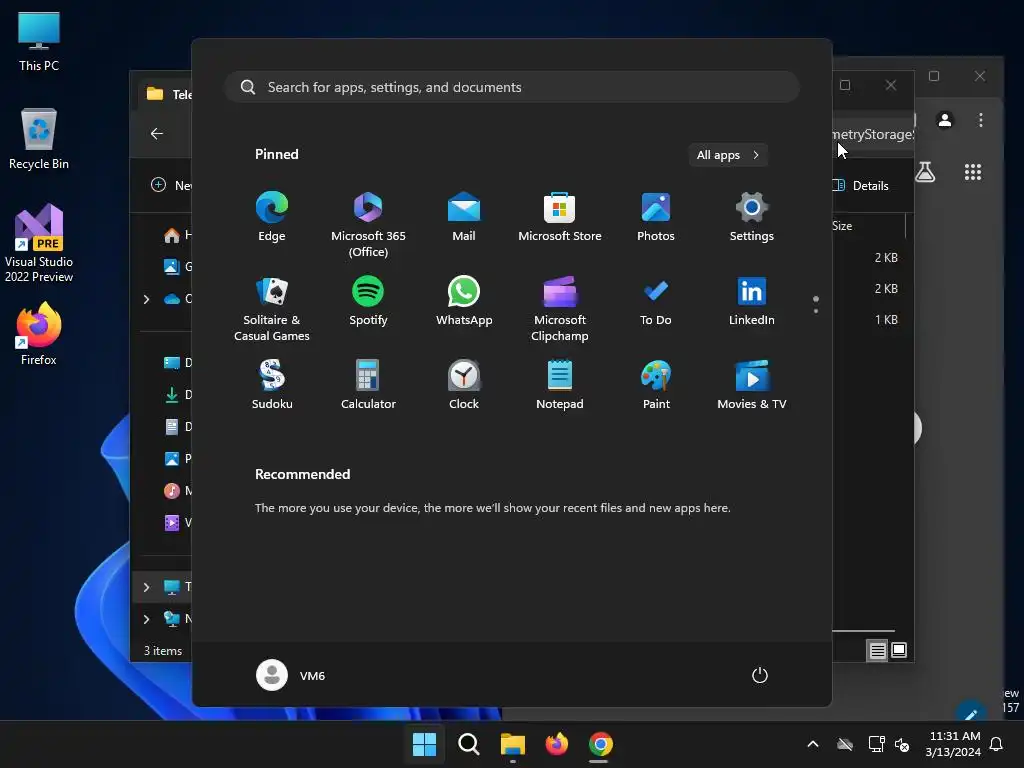Launch Movies & TV app

752,385
